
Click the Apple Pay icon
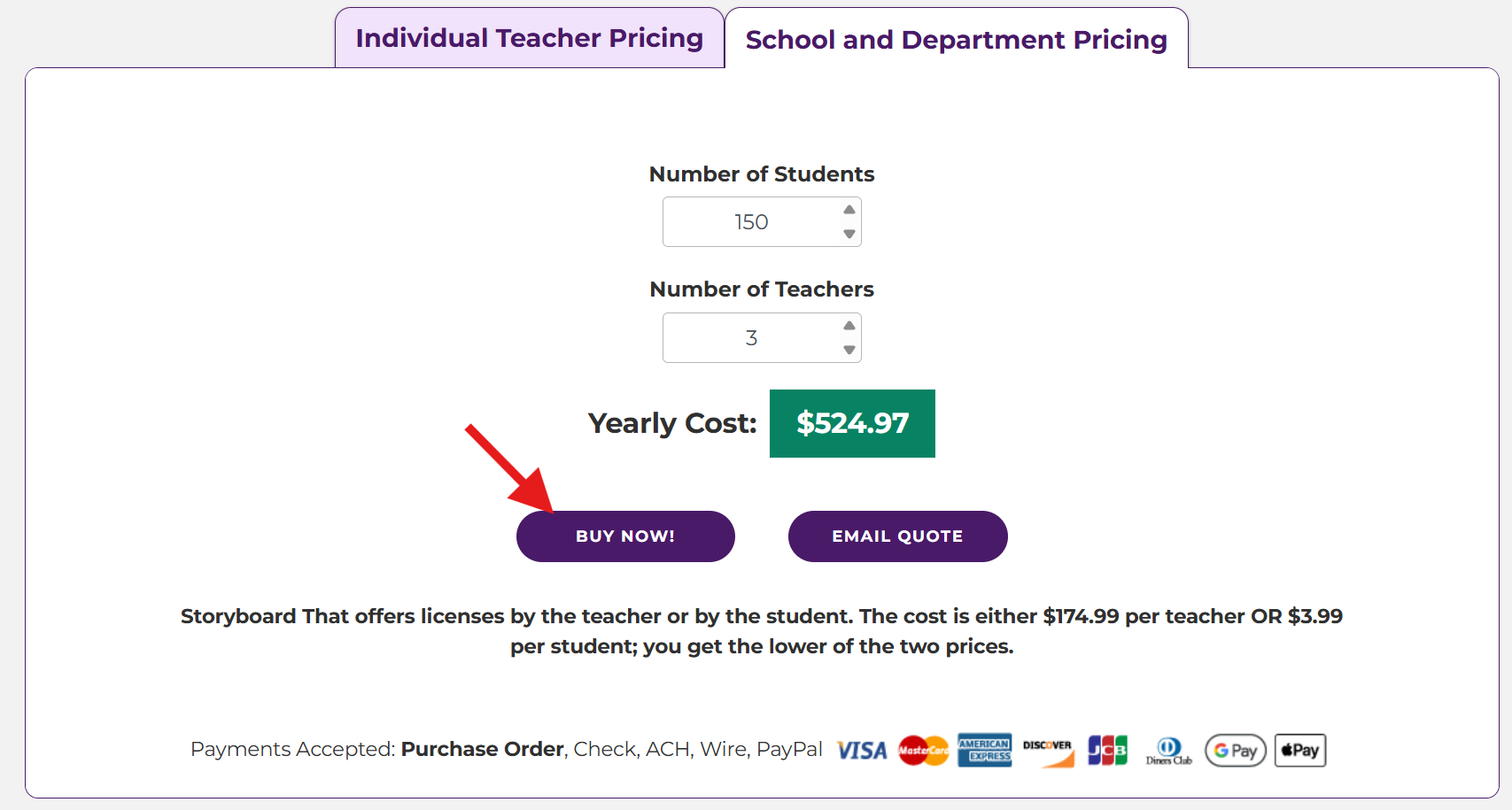(1299, 751)
